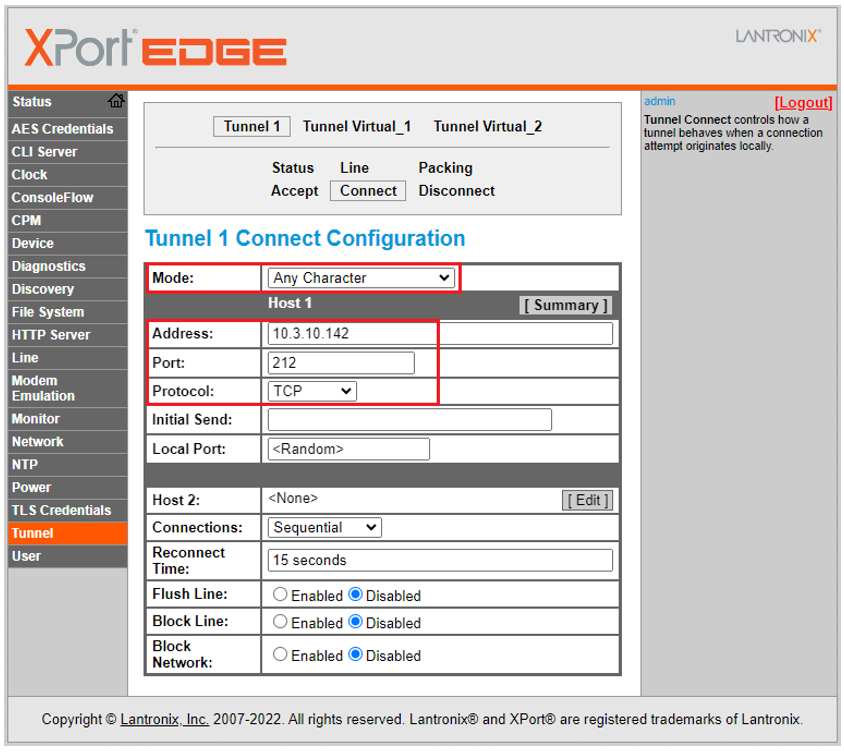This screenshot has width=844, height=752.
Task: Select Disabled for Flush Line
Action: click(x=355, y=594)
